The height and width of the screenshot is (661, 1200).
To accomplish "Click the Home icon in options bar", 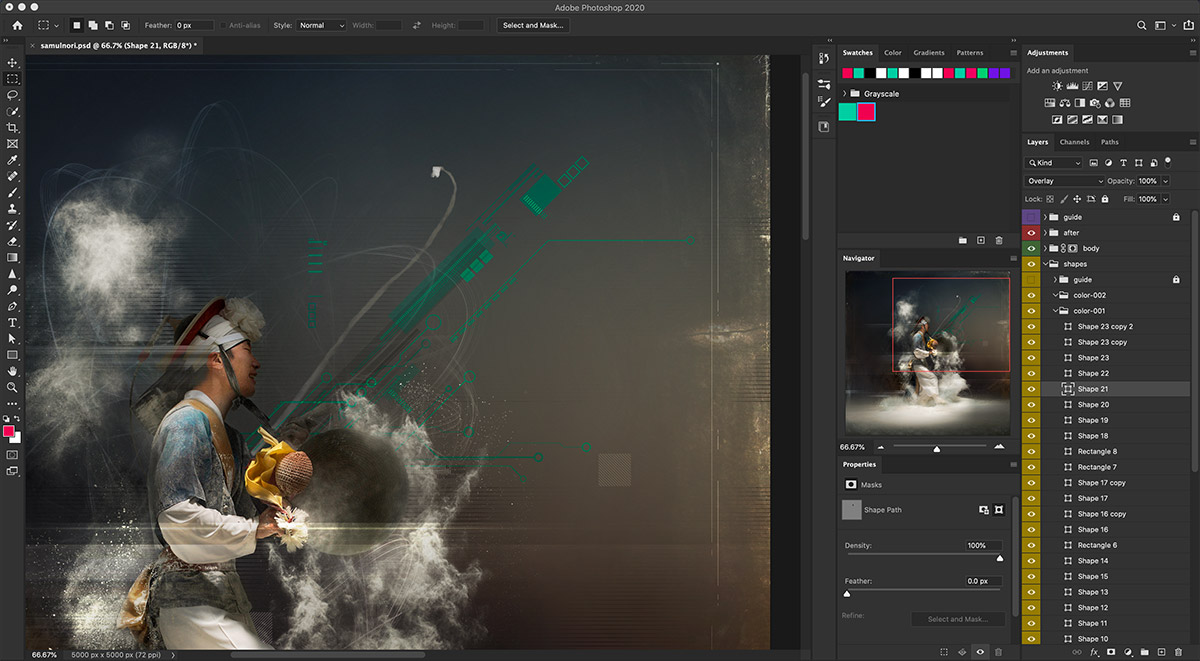I will pos(17,25).
